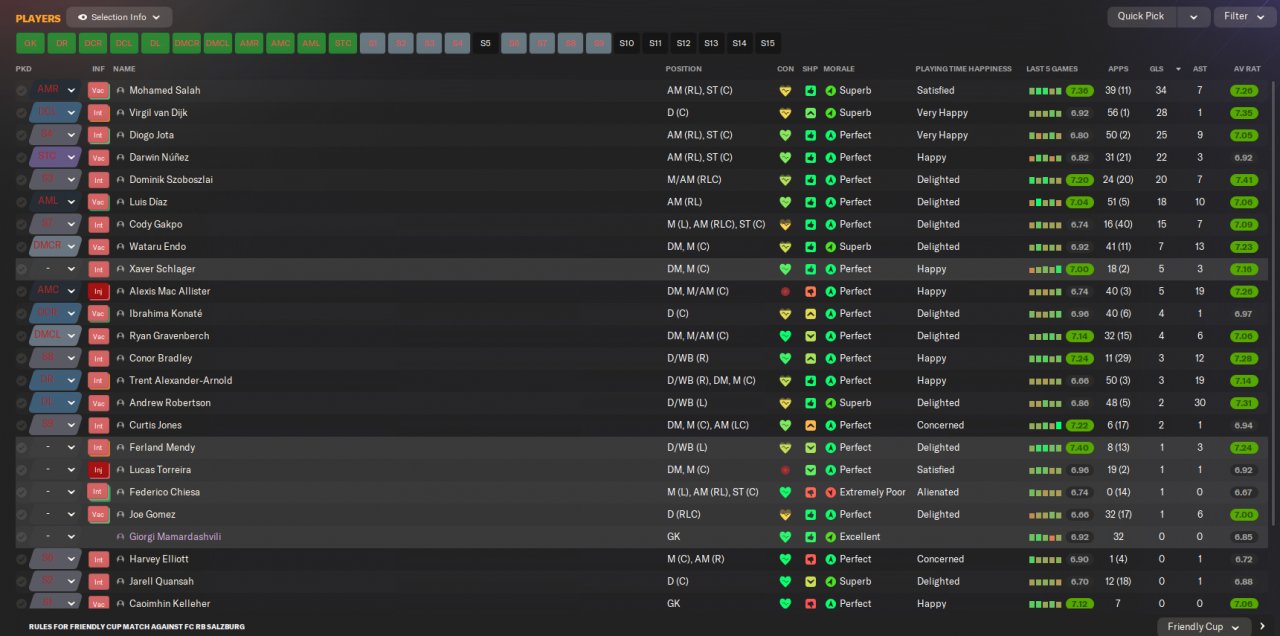Toggle the pick checkmark for Giorgi Mamardashvili
1280x636 pixels.
(21, 537)
